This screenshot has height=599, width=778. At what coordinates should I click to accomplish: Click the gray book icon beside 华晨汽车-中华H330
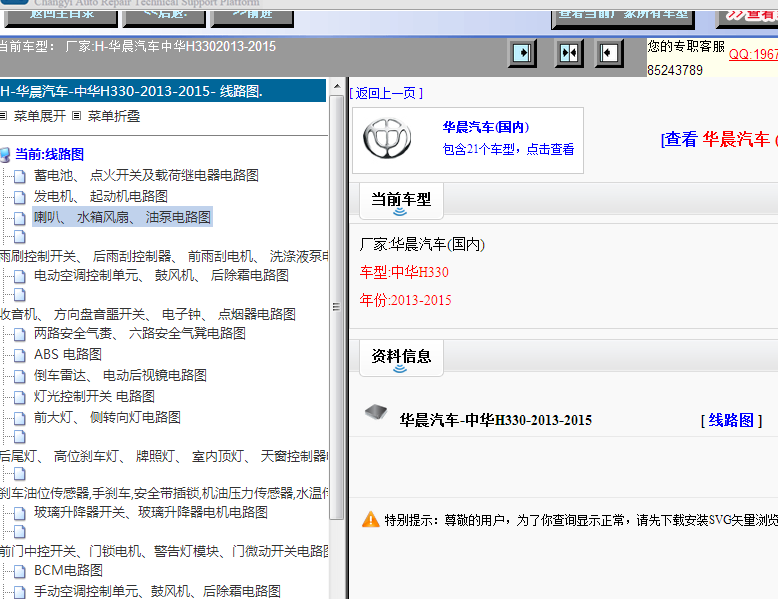(376, 412)
